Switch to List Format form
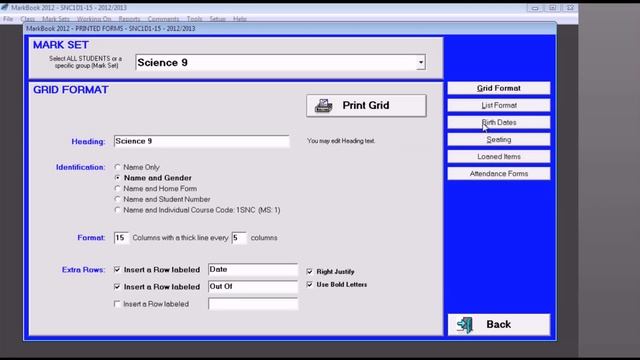 coord(498,105)
